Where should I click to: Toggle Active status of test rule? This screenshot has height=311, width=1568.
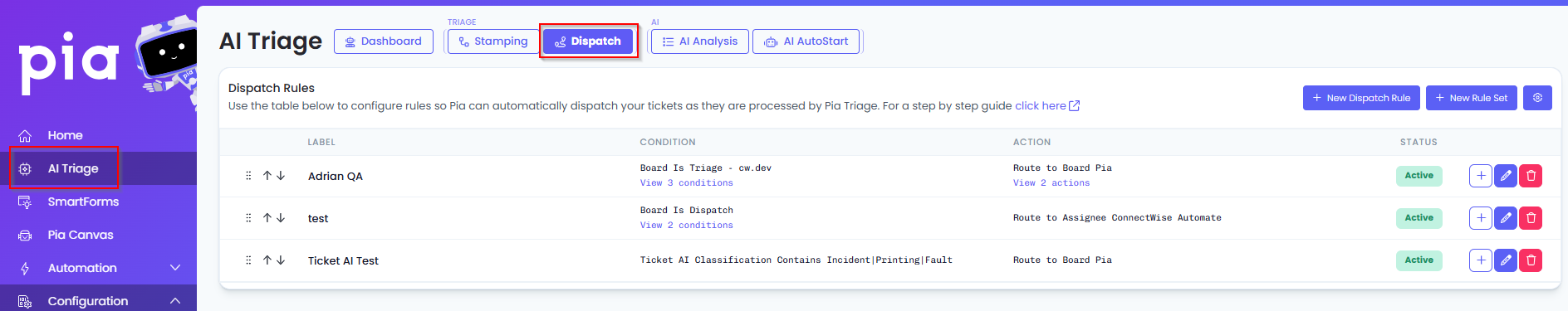click(x=1419, y=218)
